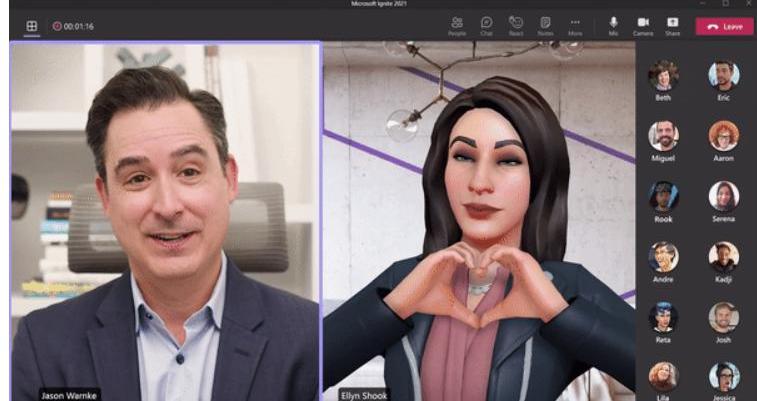Viewport: 757px width, 401px height.
Task: Click the Jason Warnke name label
Action: (x=70, y=395)
